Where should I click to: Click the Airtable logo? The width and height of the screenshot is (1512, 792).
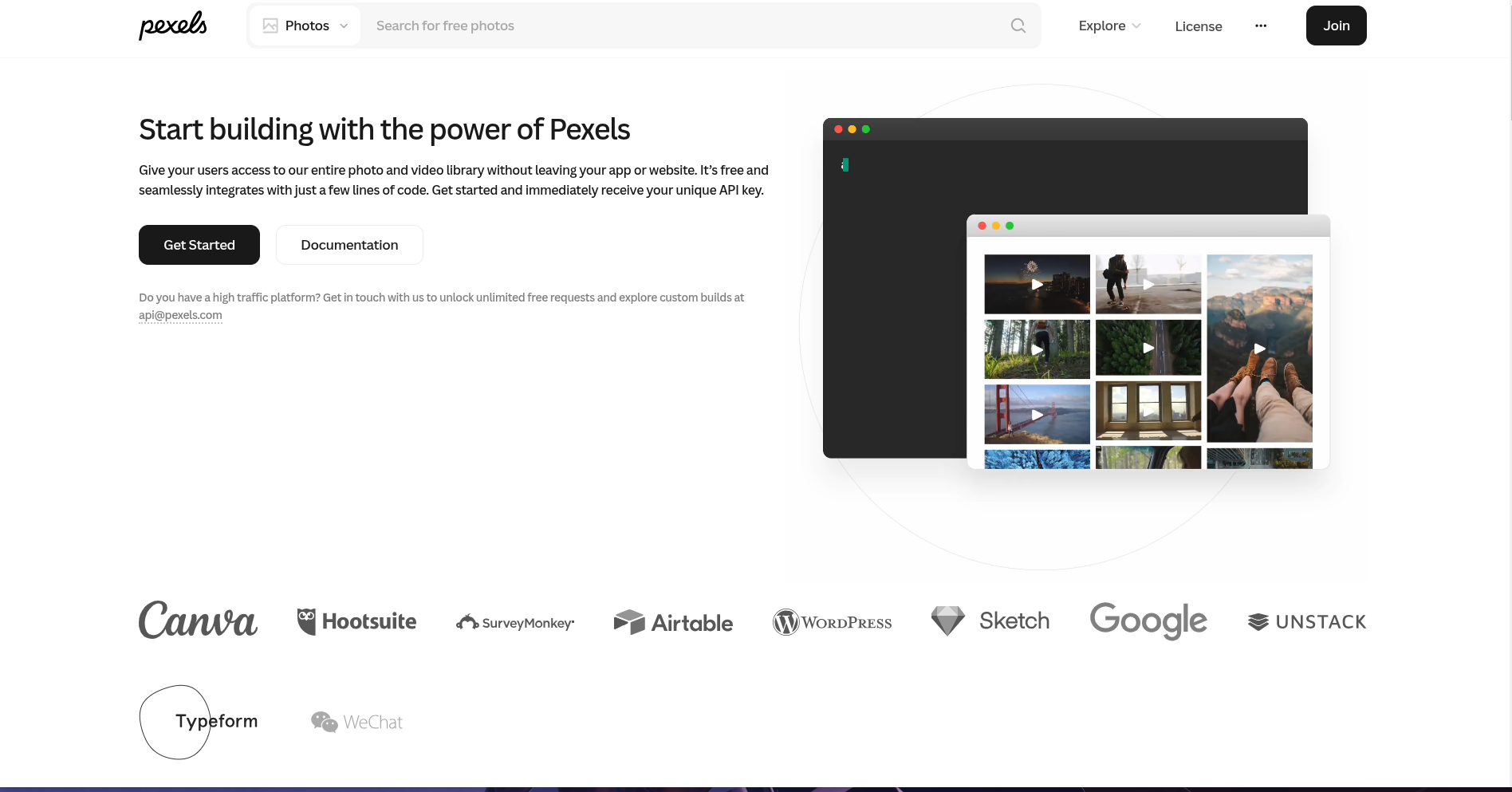pos(673,622)
